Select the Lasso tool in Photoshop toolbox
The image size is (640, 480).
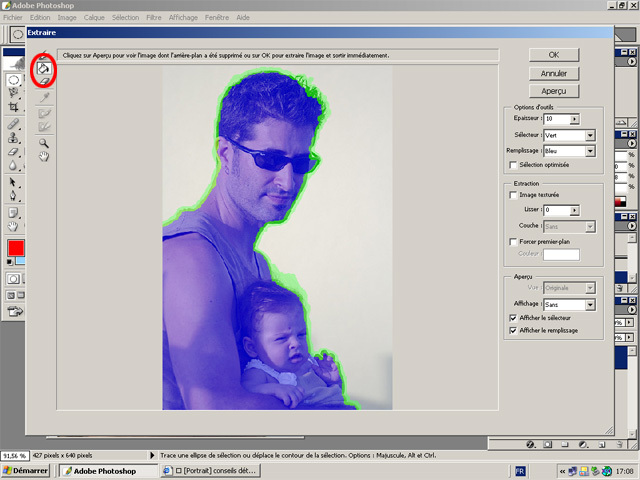[13, 93]
